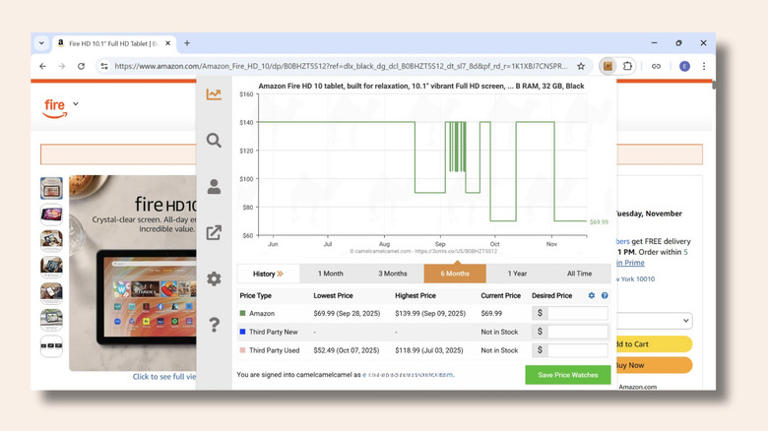Expand the dropdown arrow beside Fire logo
The image size is (768, 431).
click(76, 104)
